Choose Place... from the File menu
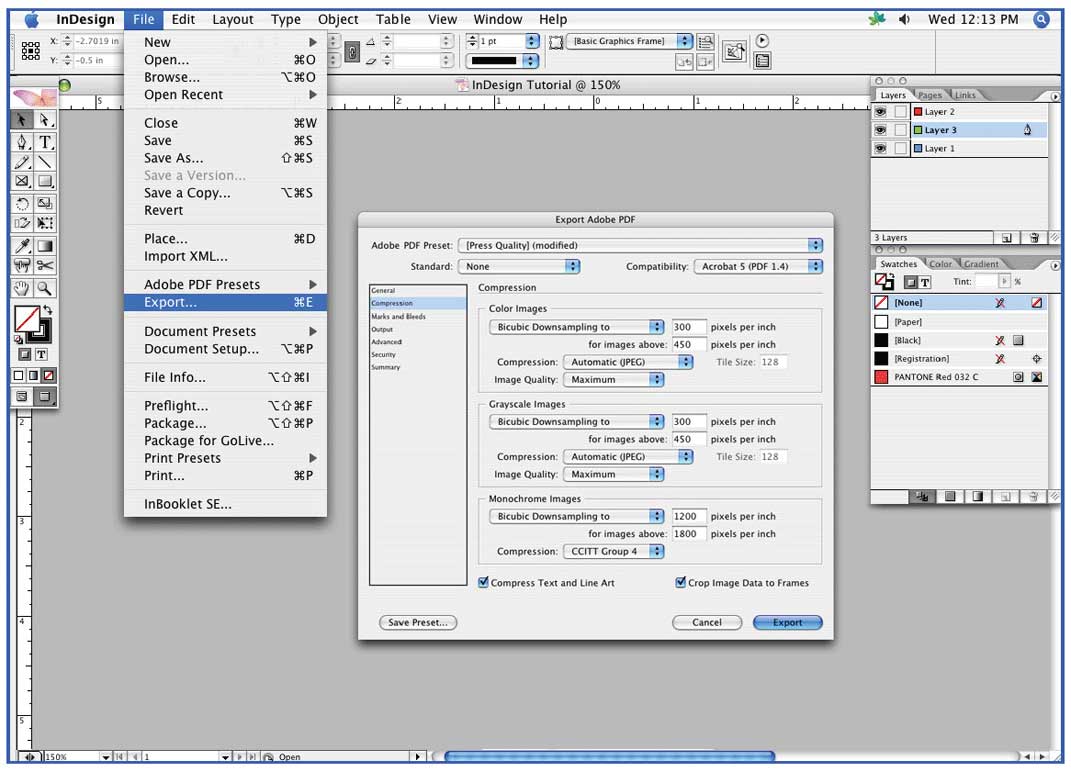This screenshot has width=1071, height=772. [225, 238]
